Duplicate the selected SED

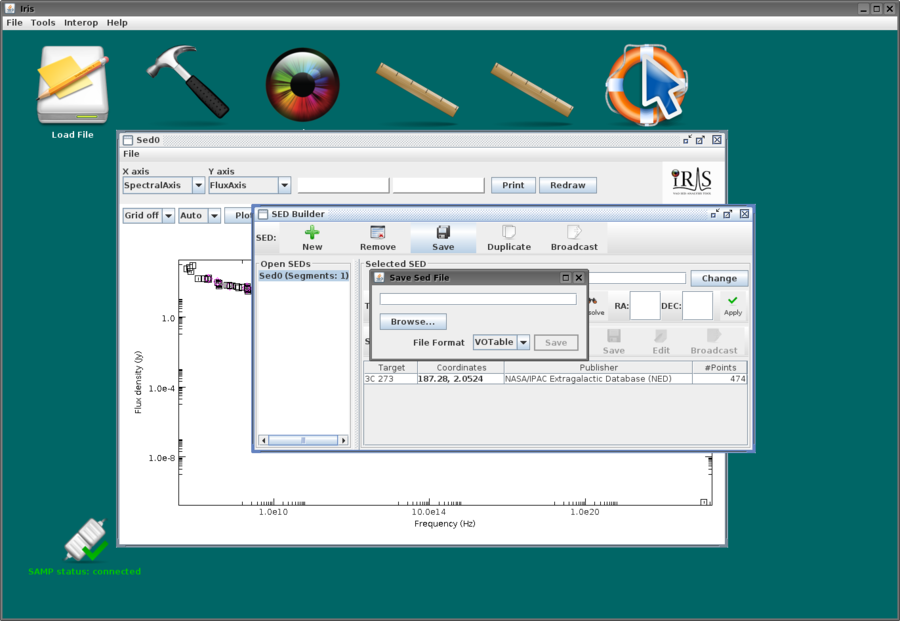509,238
